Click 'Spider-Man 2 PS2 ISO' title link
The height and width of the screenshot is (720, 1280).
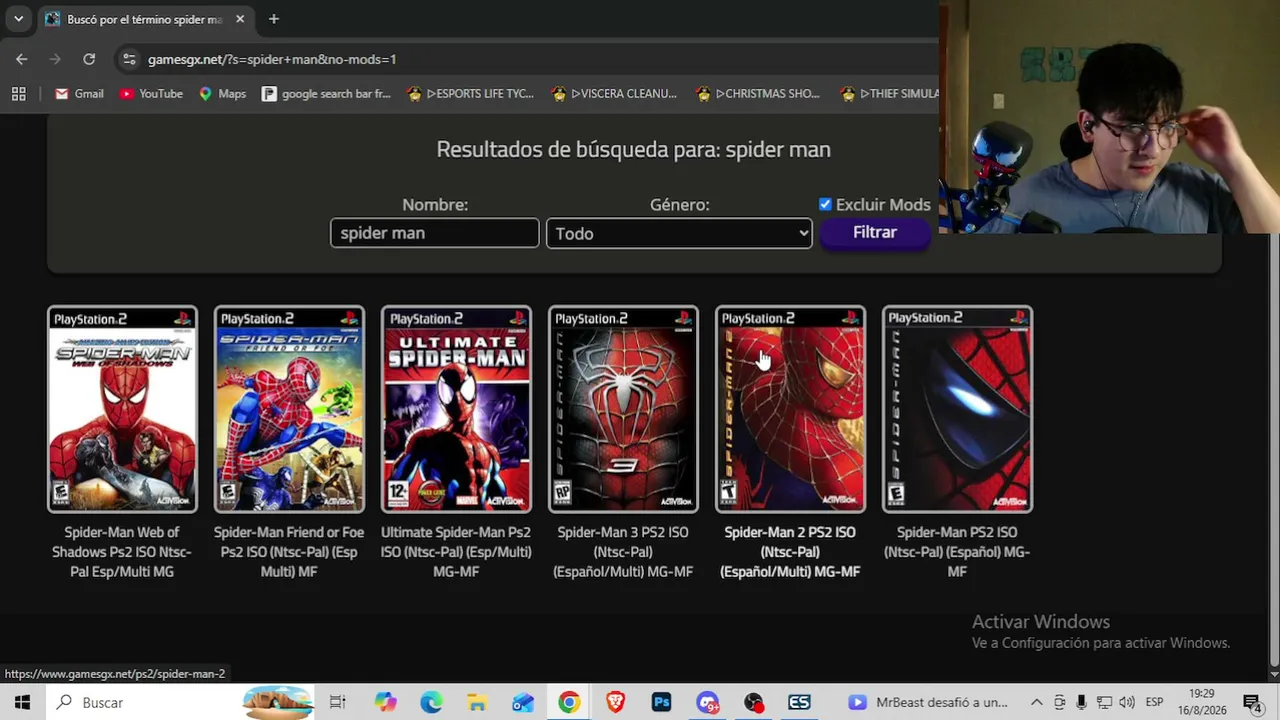[x=790, y=552]
